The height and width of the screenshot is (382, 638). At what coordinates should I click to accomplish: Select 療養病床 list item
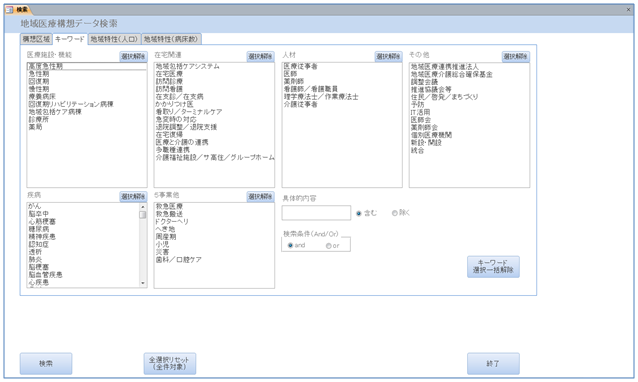(87, 96)
